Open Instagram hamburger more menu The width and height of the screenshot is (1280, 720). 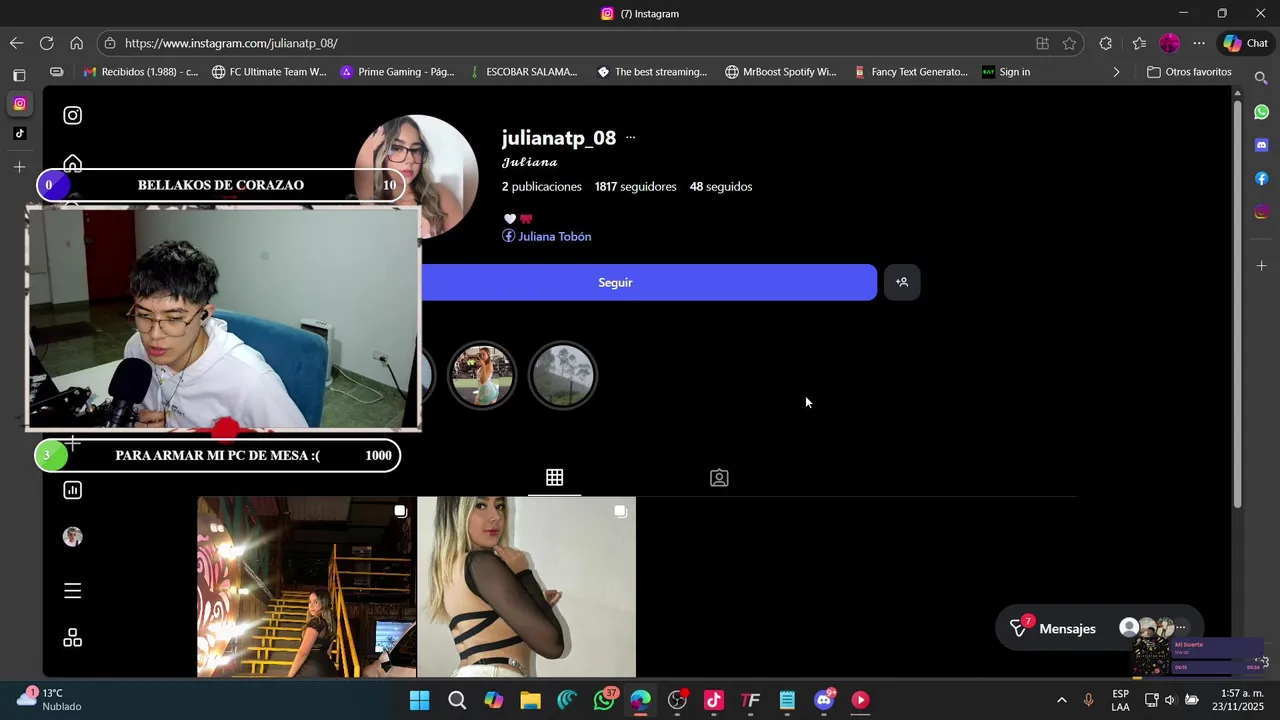click(x=72, y=591)
